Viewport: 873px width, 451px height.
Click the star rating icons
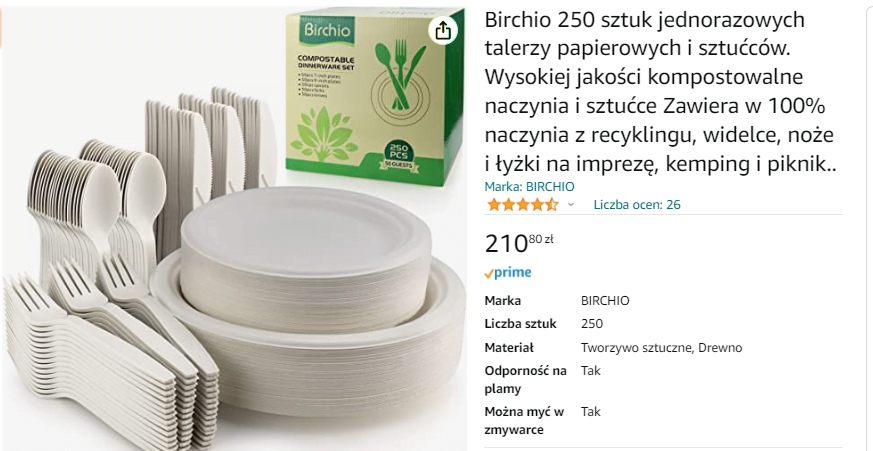click(x=522, y=205)
